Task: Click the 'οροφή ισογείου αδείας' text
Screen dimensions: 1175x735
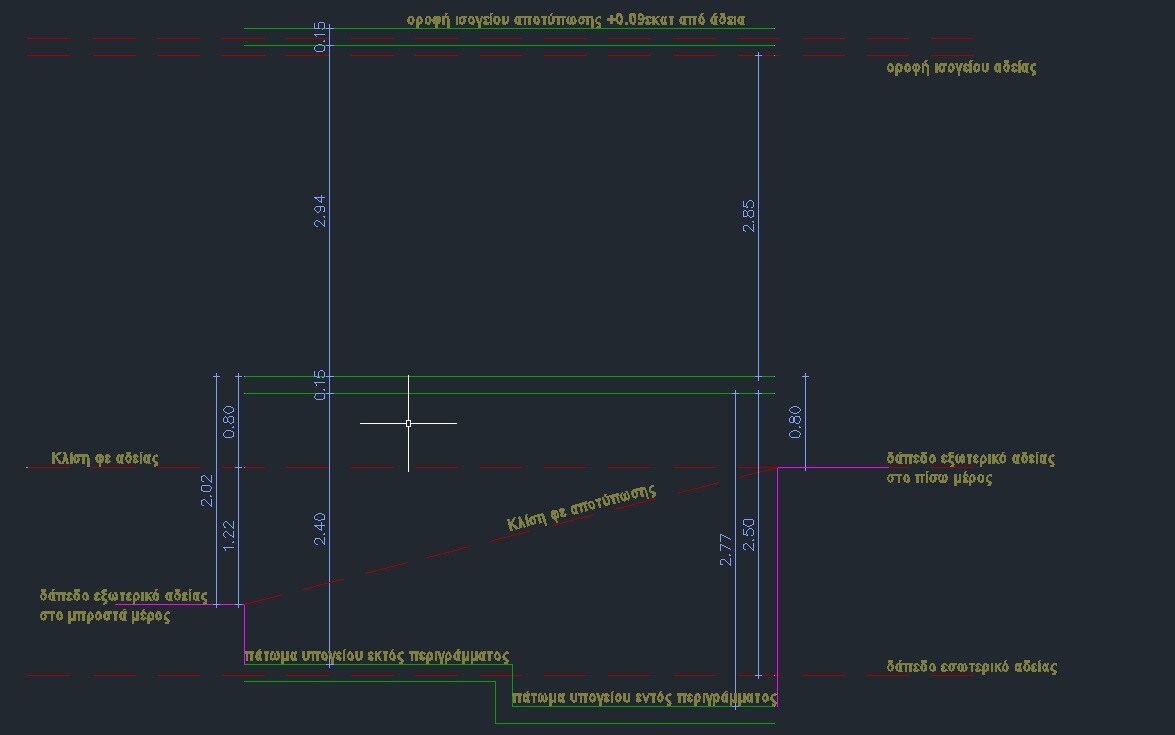Action: (961, 68)
